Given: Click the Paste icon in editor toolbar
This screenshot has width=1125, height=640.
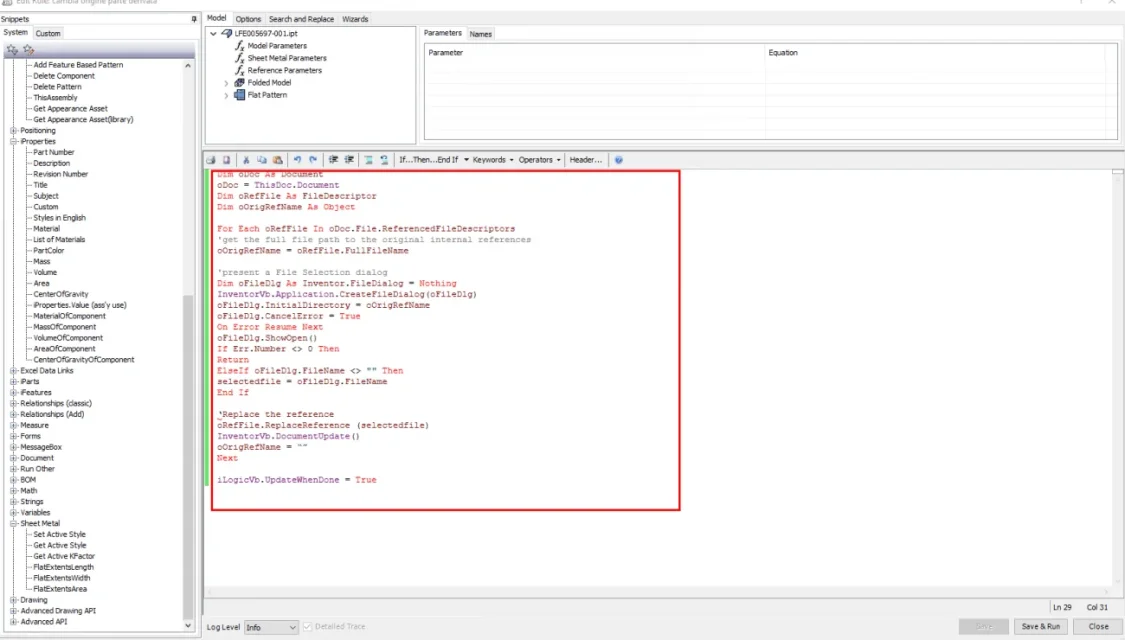Looking at the screenshot, I should point(278,160).
